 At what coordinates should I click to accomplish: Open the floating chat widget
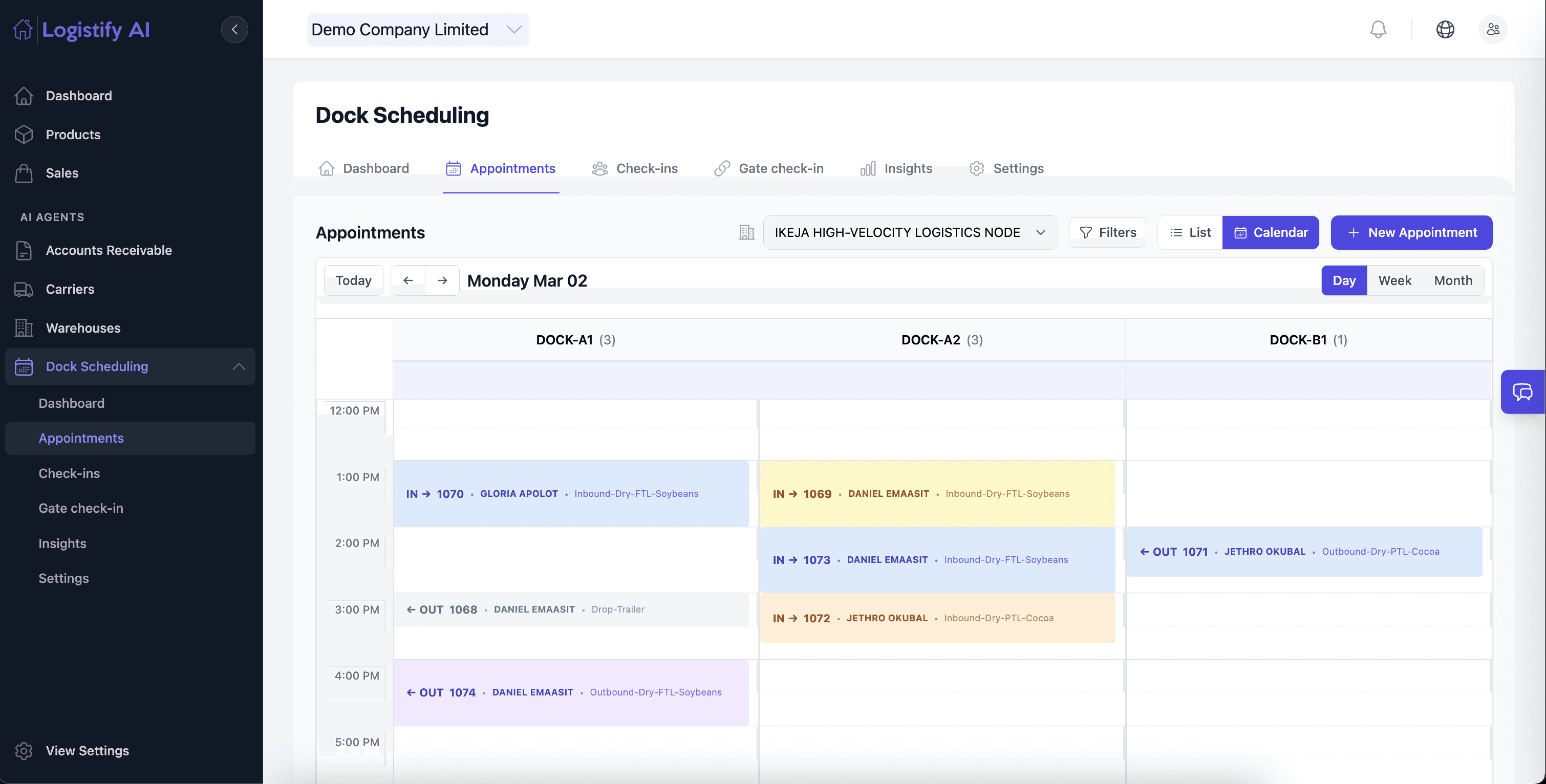pyautogui.click(x=1522, y=391)
